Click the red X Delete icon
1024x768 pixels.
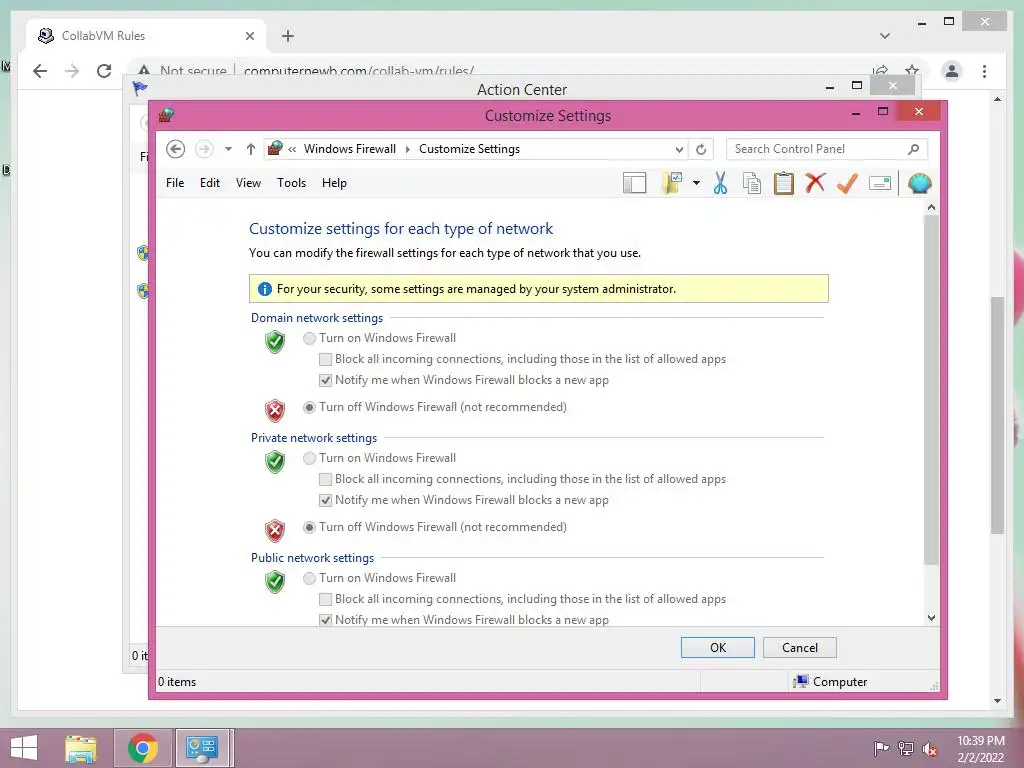815,184
